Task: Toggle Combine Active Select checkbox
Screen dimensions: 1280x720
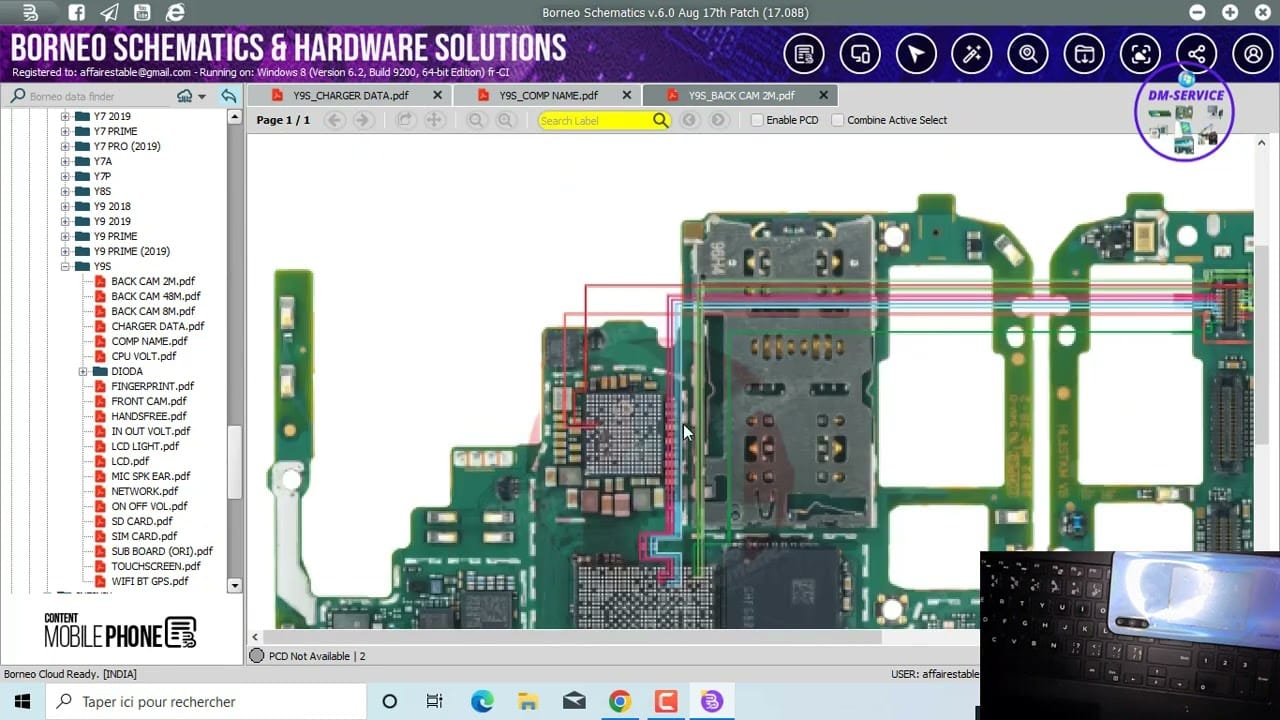Action: pyautogui.click(x=838, y=120)
